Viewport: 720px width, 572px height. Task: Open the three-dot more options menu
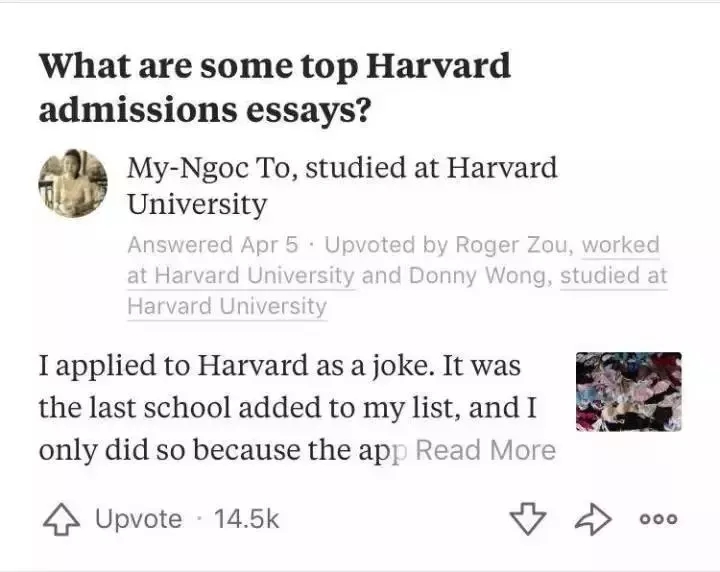pyautogui.click(x=658, y=519)
